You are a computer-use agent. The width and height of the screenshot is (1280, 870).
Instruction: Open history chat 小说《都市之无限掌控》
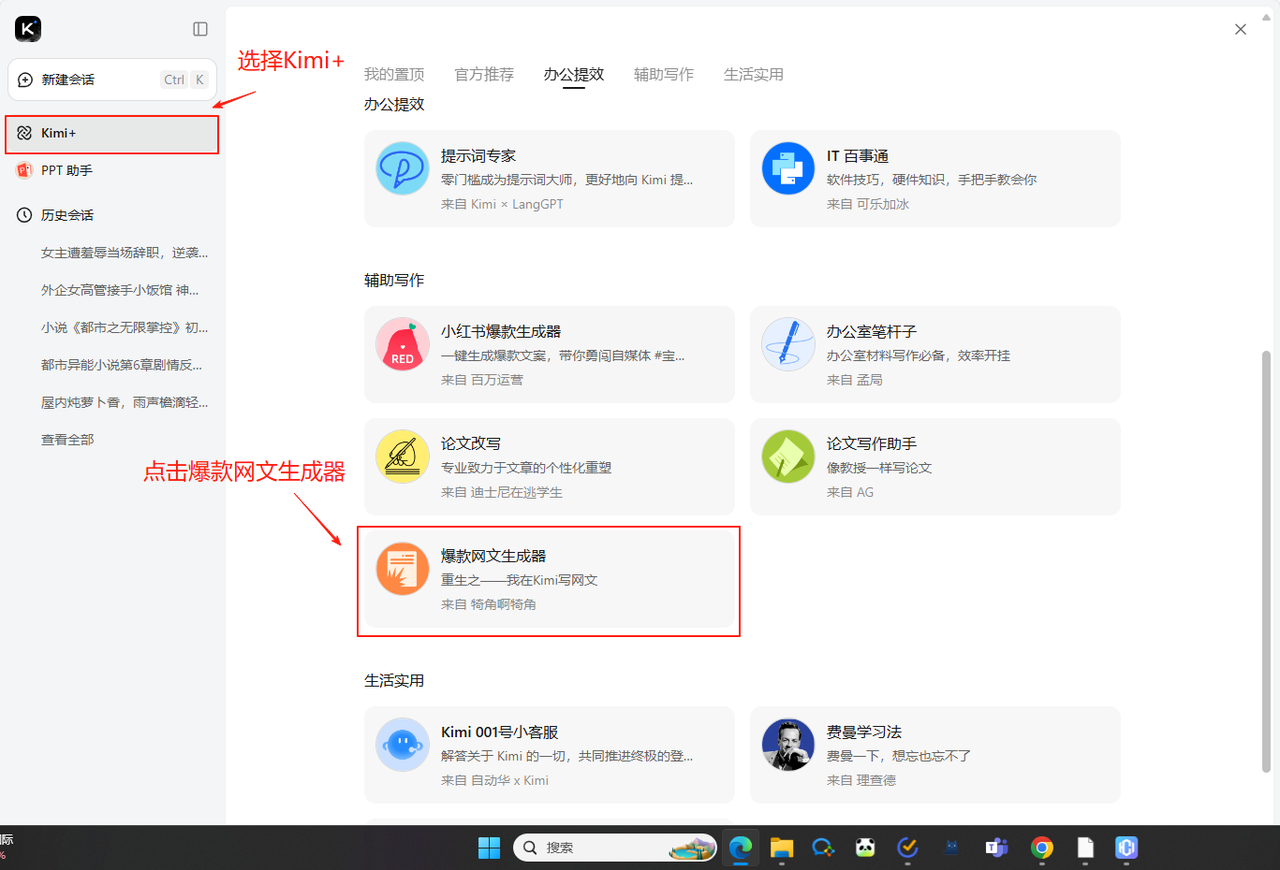click(124, 328)
